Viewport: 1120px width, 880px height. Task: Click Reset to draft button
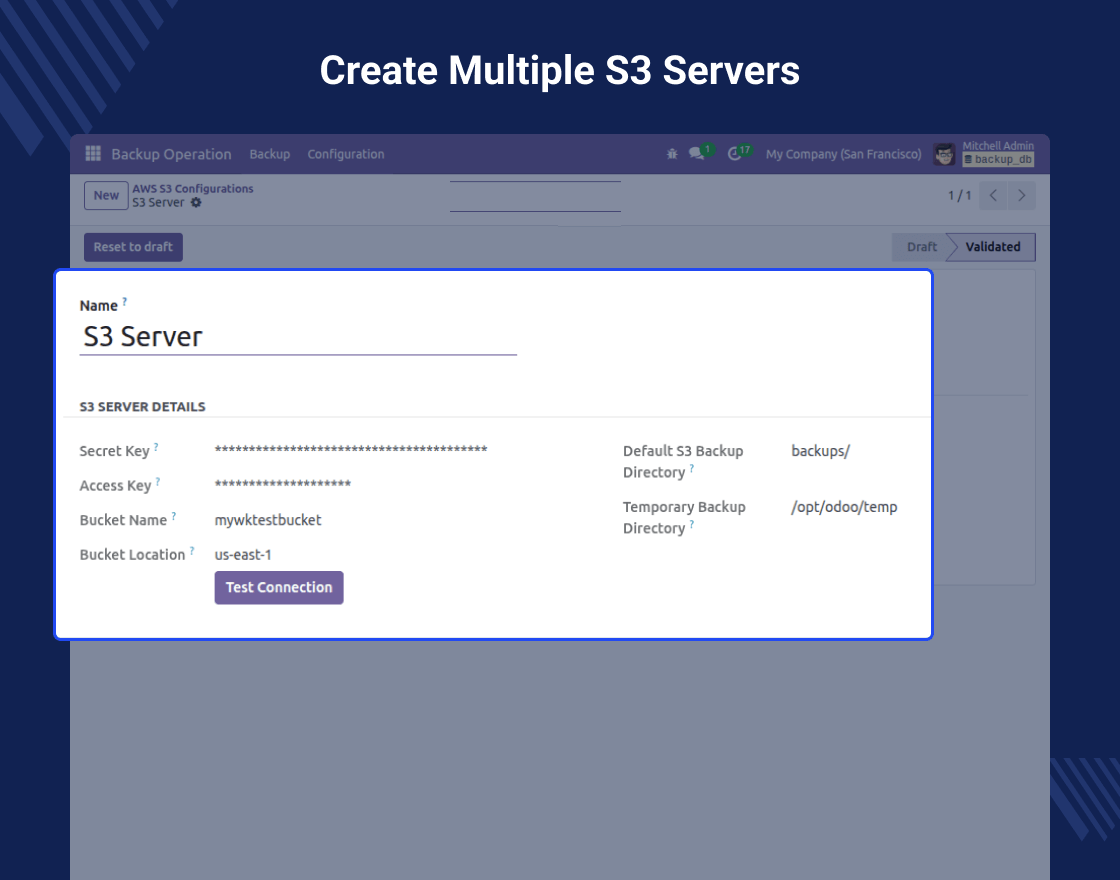pos(133,247)
